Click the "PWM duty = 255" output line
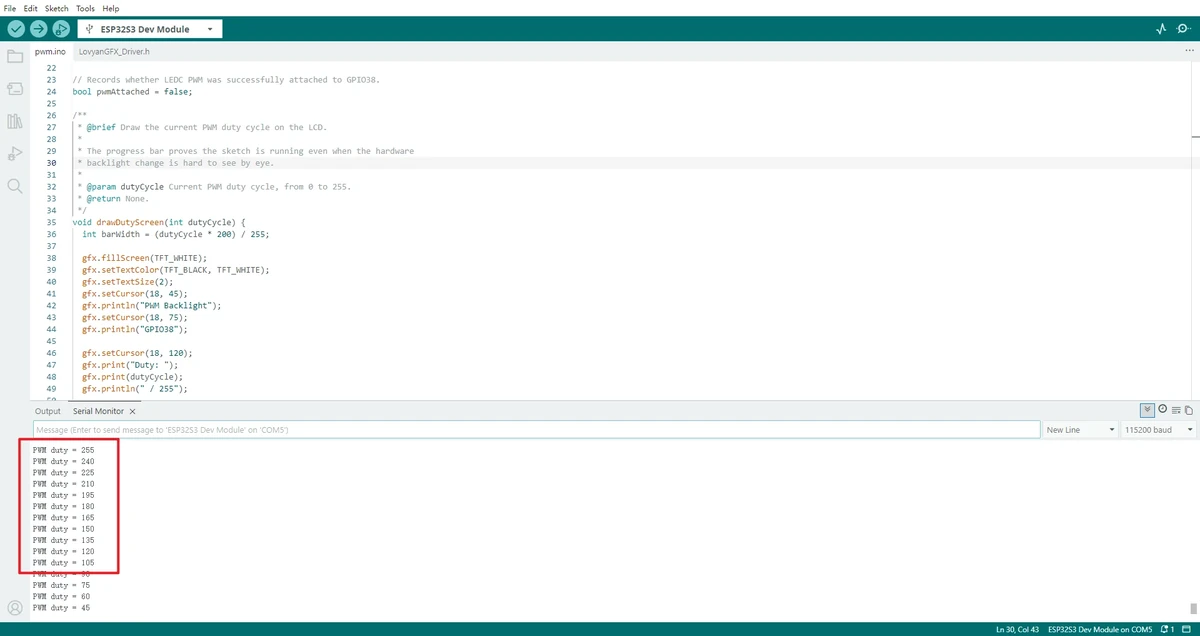 click(63, 450)
